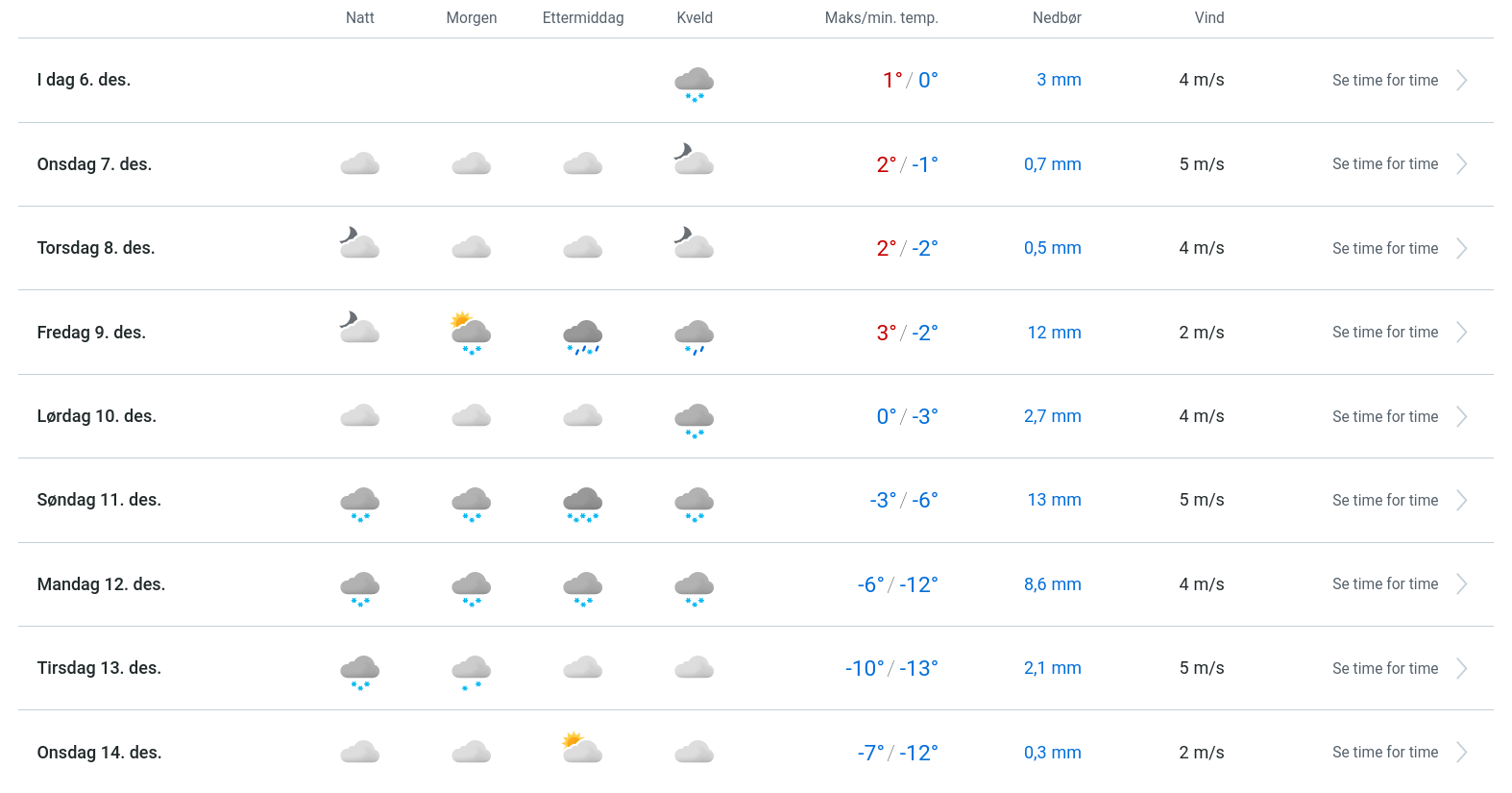Screen dimensions: 1512x793
Task: Click the 13 mm precipitation value on Sunday
Action: [x=1054, y=500]
